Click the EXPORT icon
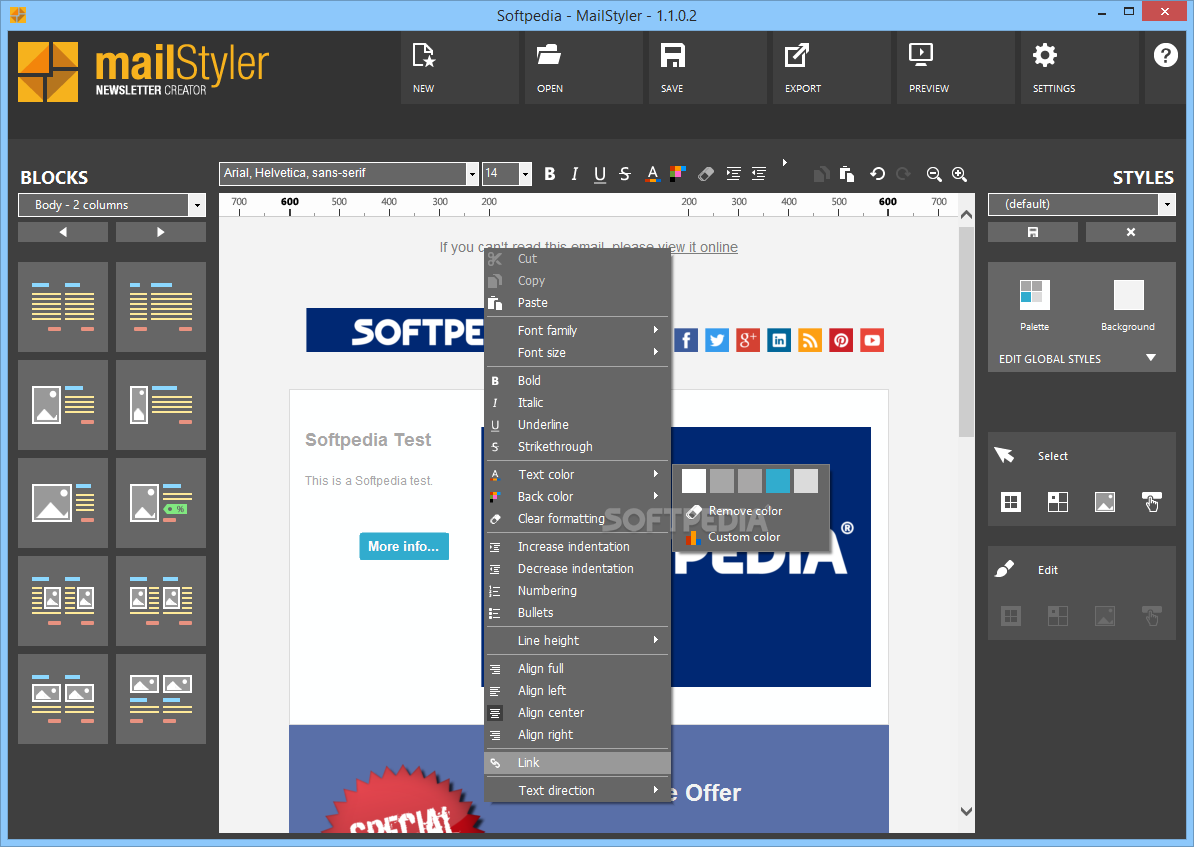The height and width of the screenshot is (847, 1194). click(x=797, y=56)
